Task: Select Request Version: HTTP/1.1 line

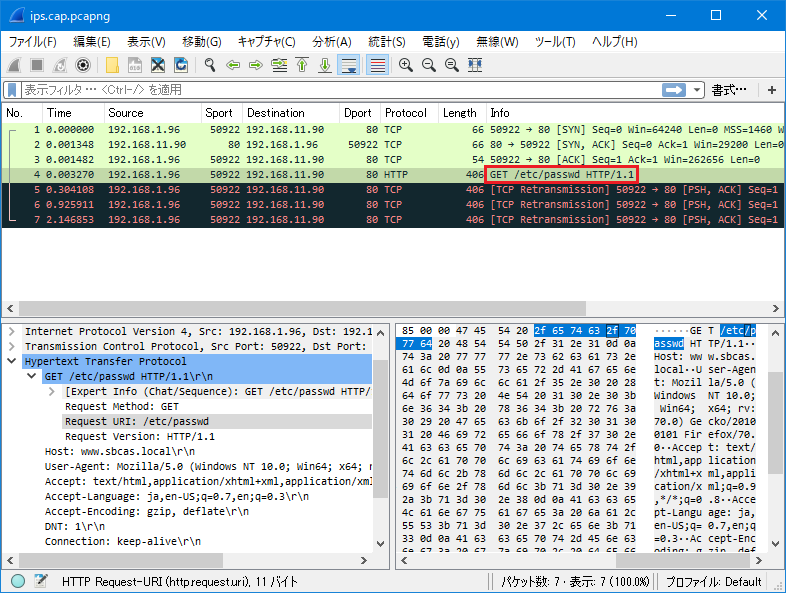Action: pos(140,437)
